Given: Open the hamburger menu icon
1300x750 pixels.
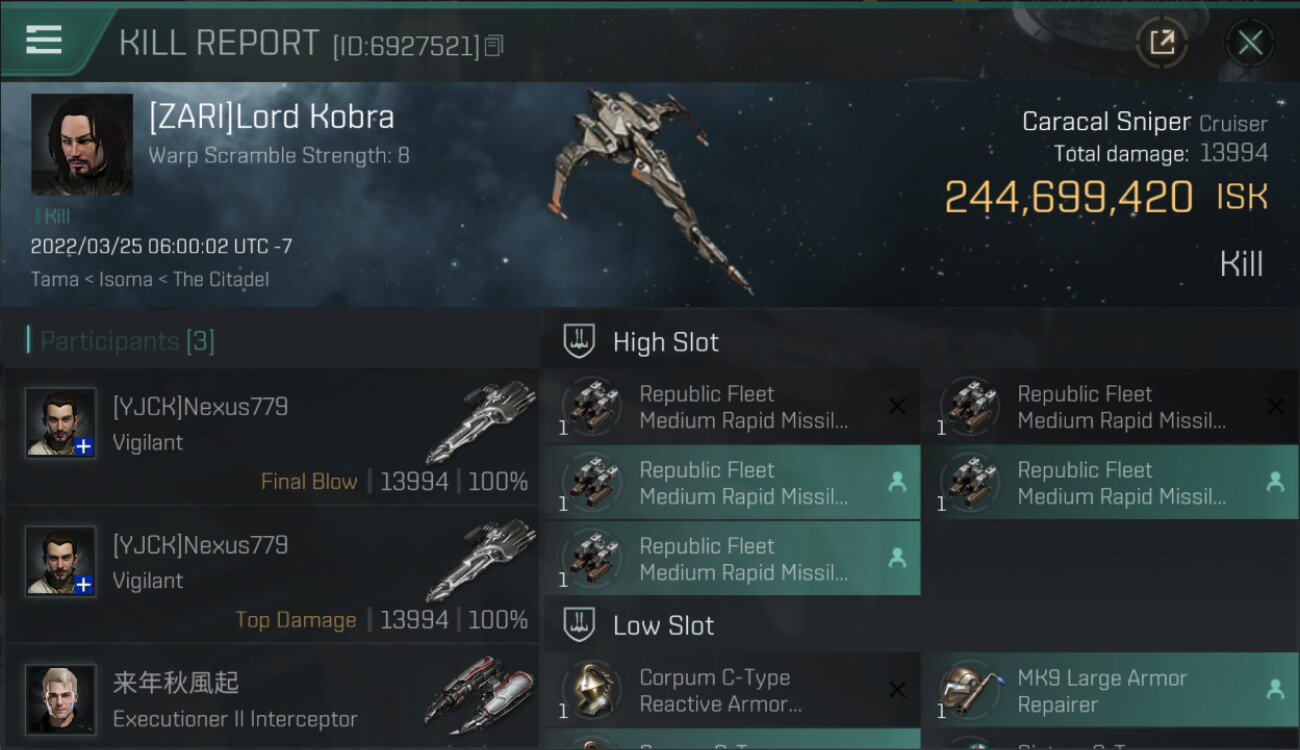Looking at the screenshot, I should (x=44, y=40).
